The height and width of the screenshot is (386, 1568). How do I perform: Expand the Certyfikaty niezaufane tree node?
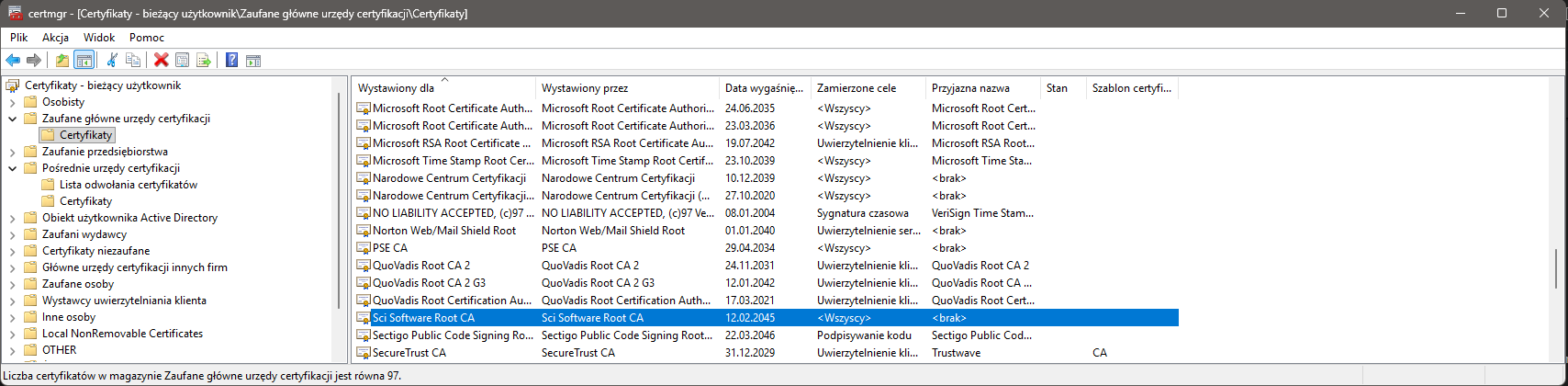[13, 251]
